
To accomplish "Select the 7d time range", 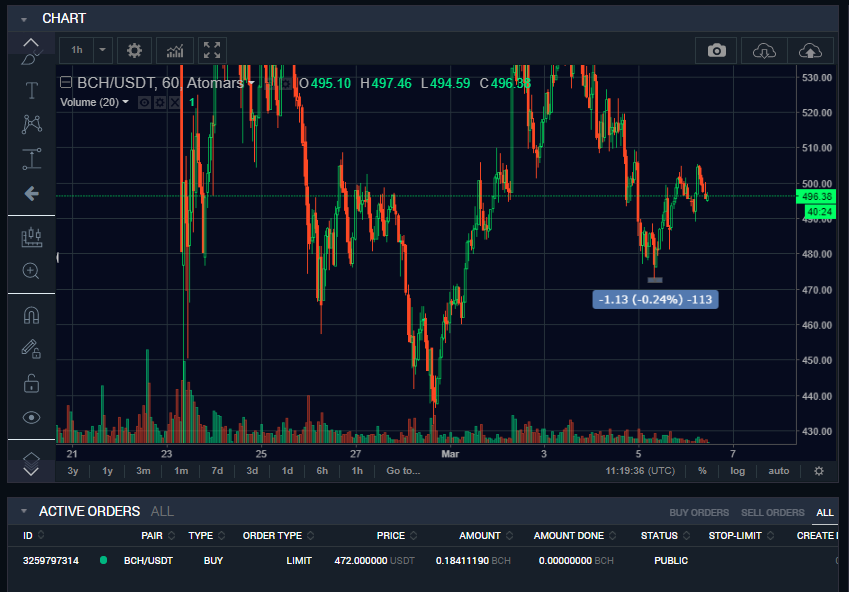I will 217,471.
